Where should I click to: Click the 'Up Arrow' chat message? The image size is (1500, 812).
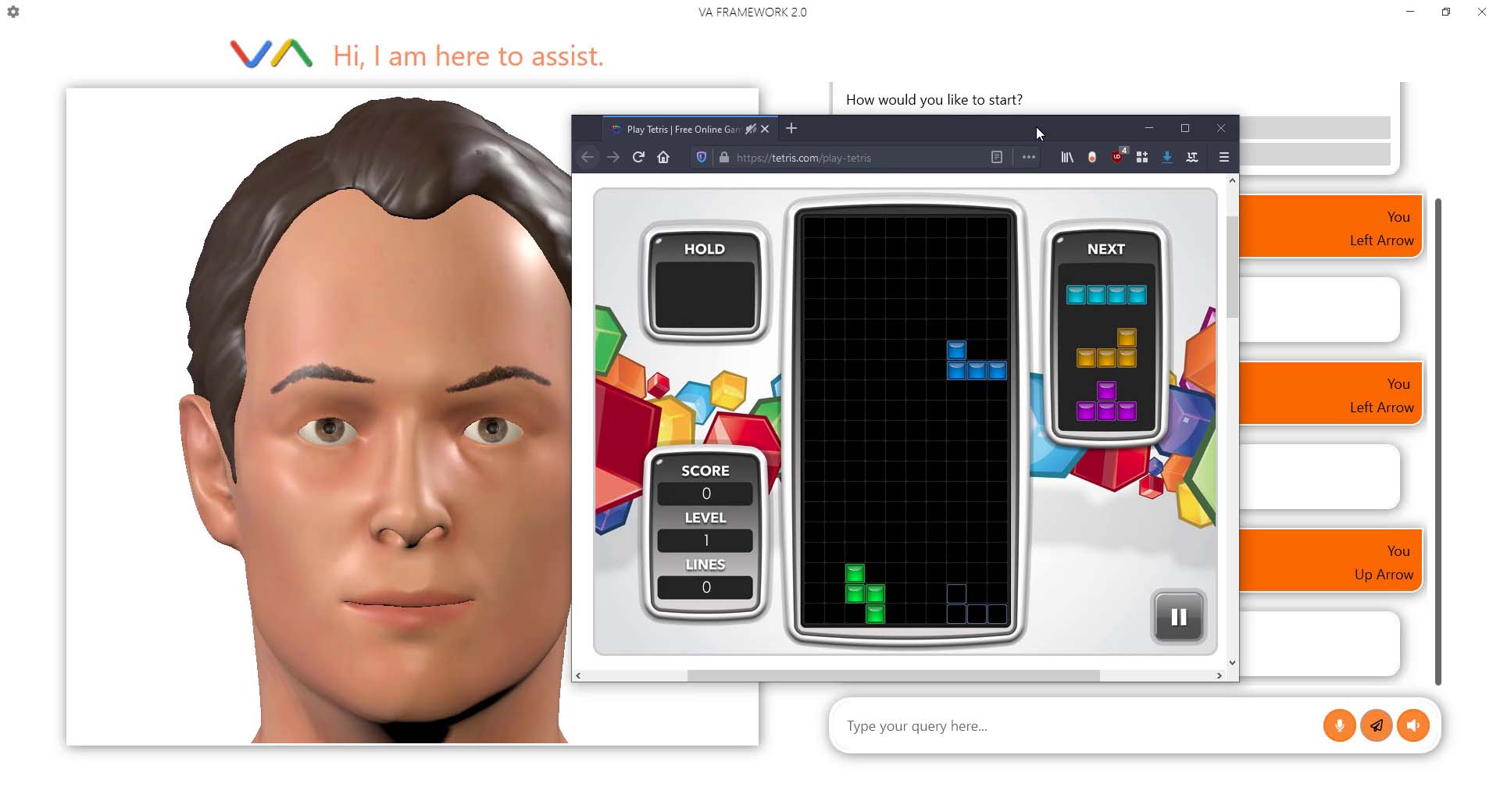click(x=1330, y=561)
